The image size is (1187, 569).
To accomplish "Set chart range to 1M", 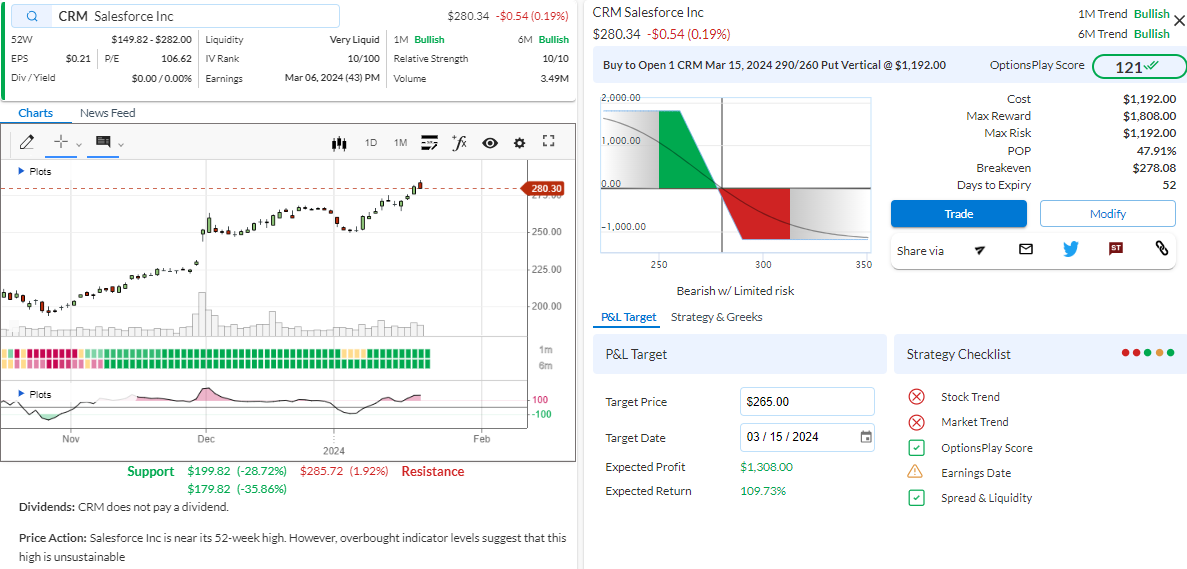I will coord(400,142).
